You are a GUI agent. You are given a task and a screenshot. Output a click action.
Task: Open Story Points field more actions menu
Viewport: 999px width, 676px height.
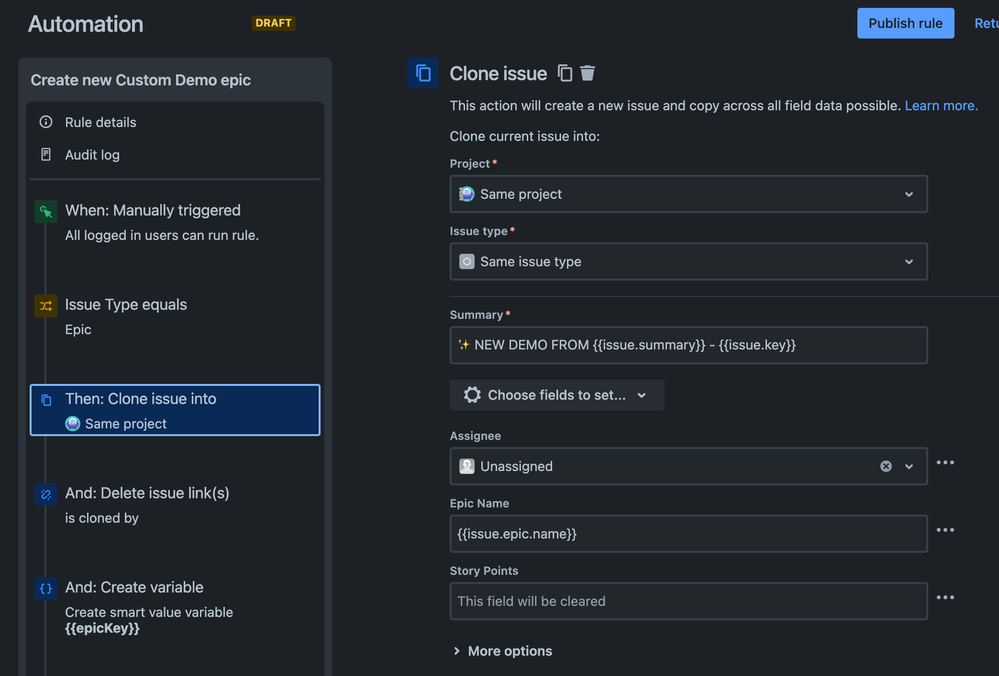click(945, 598)
